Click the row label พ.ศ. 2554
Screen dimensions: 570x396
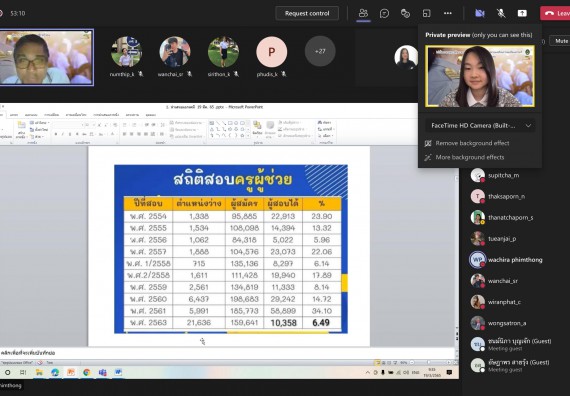click(148, 216)
